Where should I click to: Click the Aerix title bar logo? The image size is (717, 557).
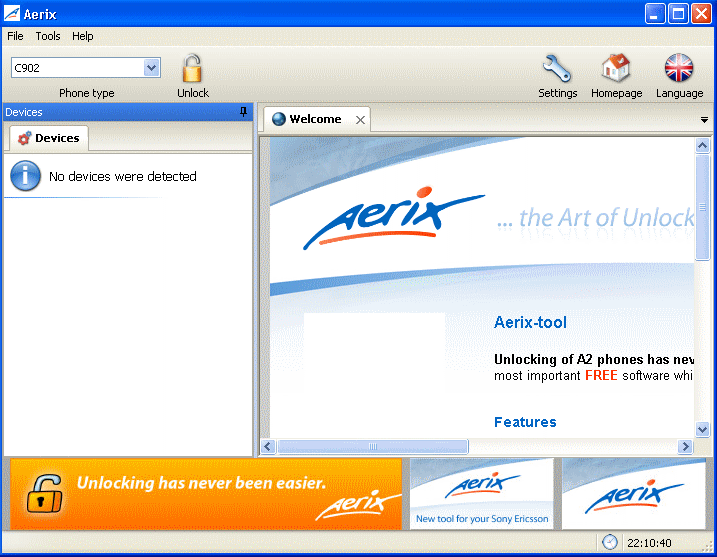pos(12,14)
